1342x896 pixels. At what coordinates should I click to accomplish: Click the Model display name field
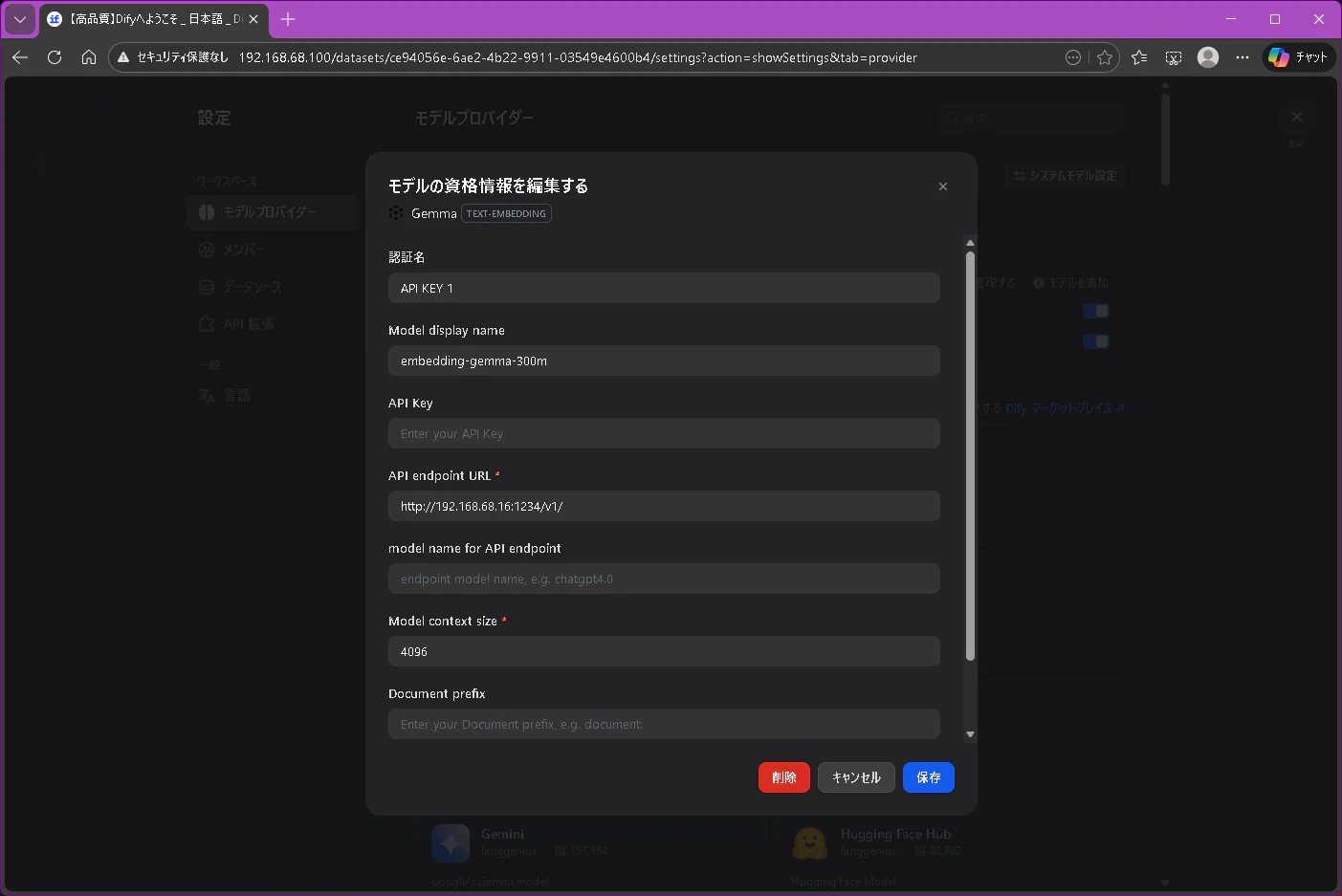(664, 361)
